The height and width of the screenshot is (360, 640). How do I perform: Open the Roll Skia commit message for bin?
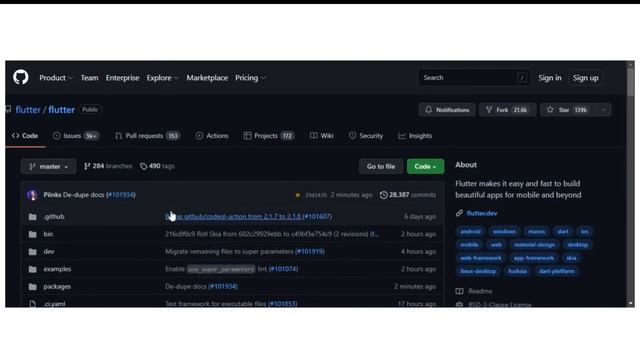point(272,234)
